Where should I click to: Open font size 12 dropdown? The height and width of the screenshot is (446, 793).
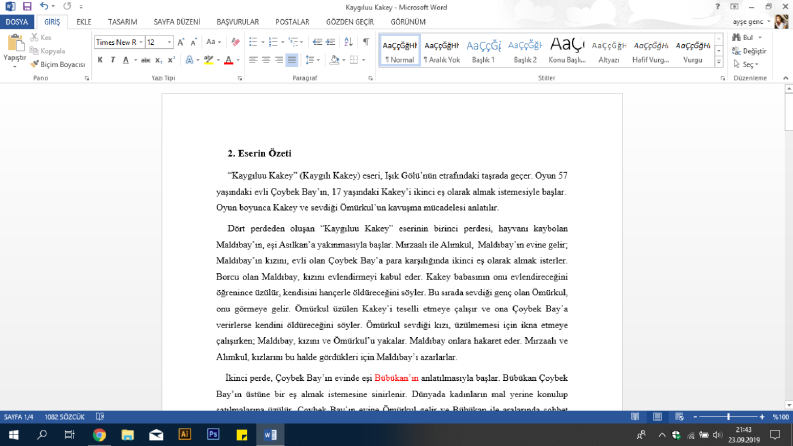tap(169, 42)
